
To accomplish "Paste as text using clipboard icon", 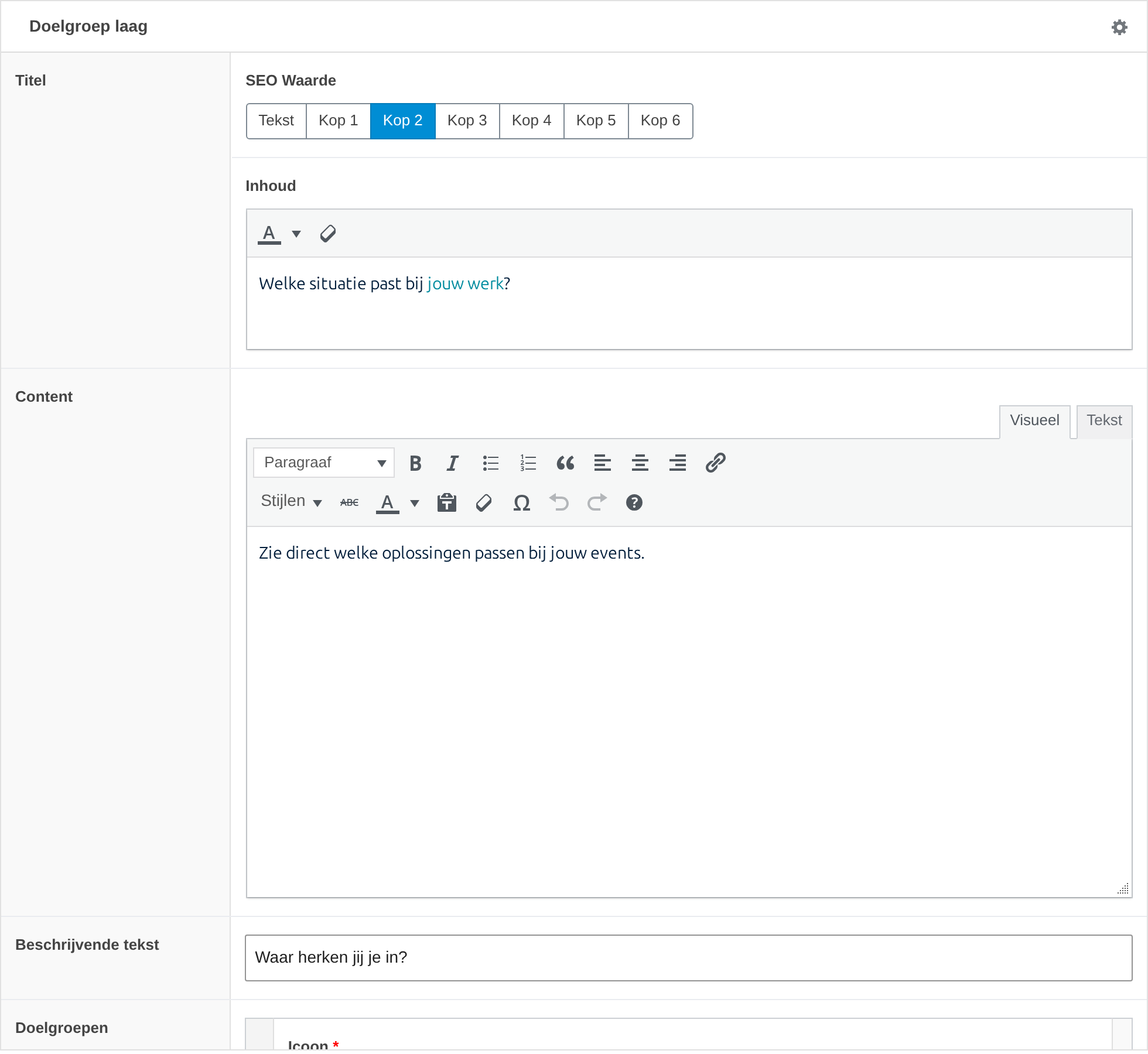I will click(447, 502).
